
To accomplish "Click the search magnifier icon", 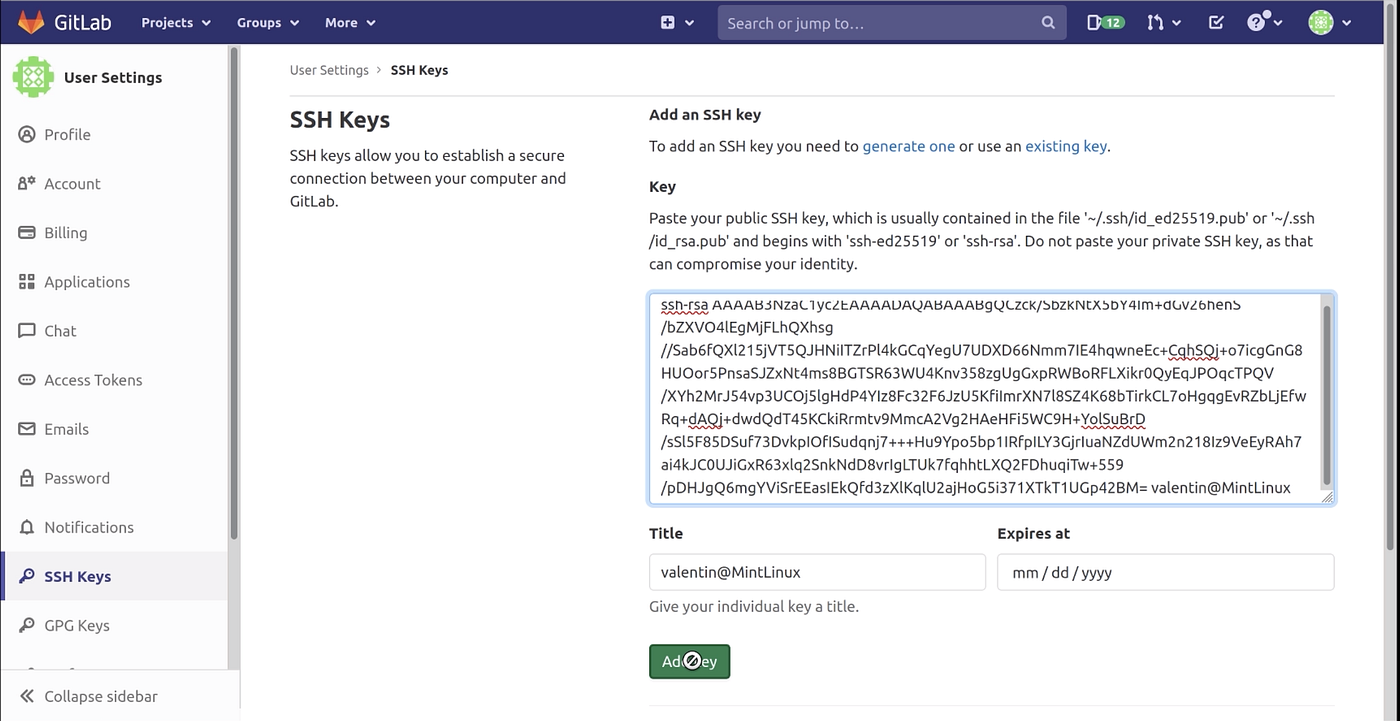I will click(1047, 21).
